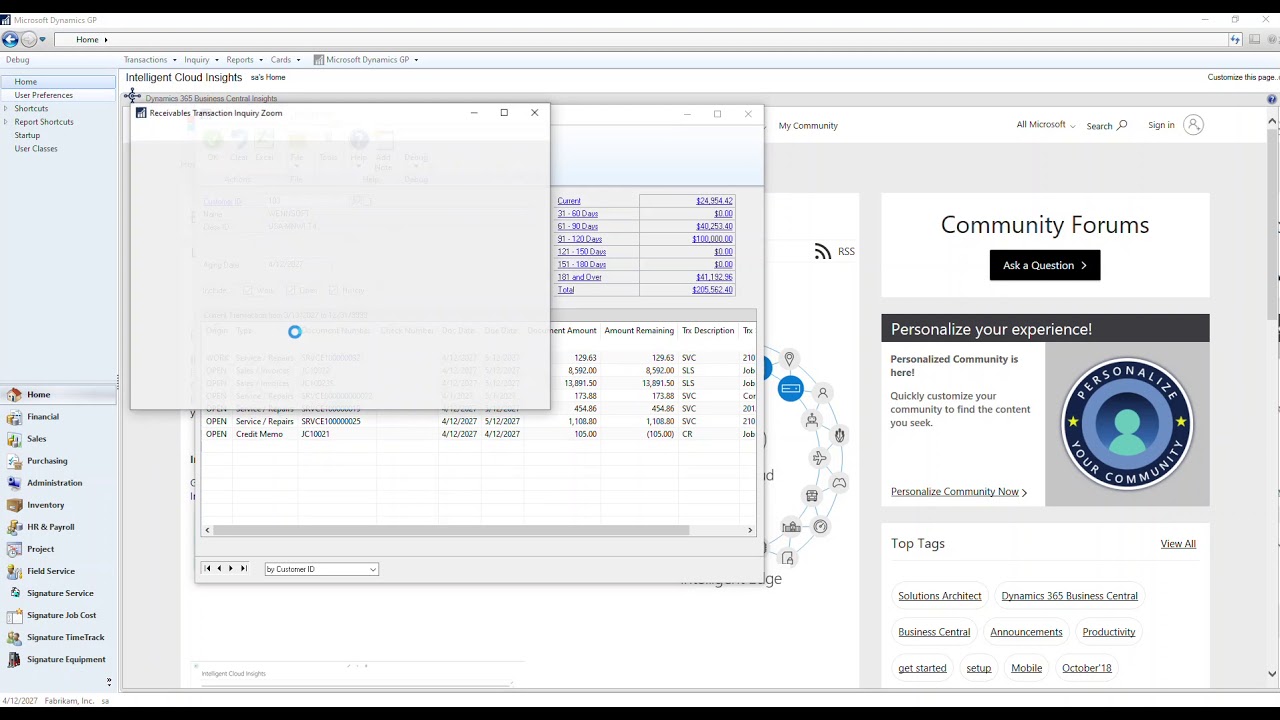Select Startup in the navigation list
1280x720 pixels.
coord(27,135)
